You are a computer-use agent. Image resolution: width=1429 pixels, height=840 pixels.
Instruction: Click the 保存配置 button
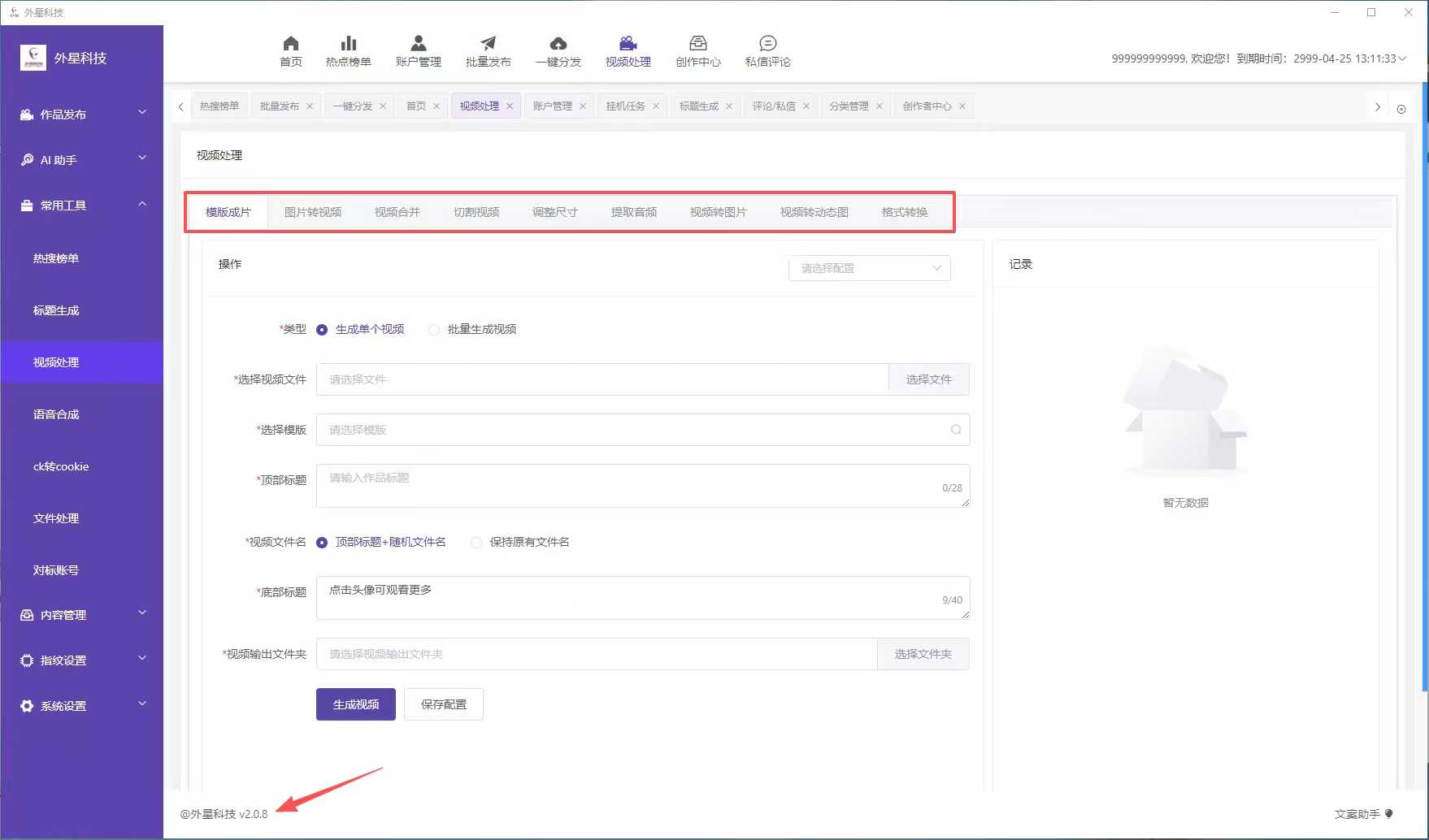coord(443,704)
